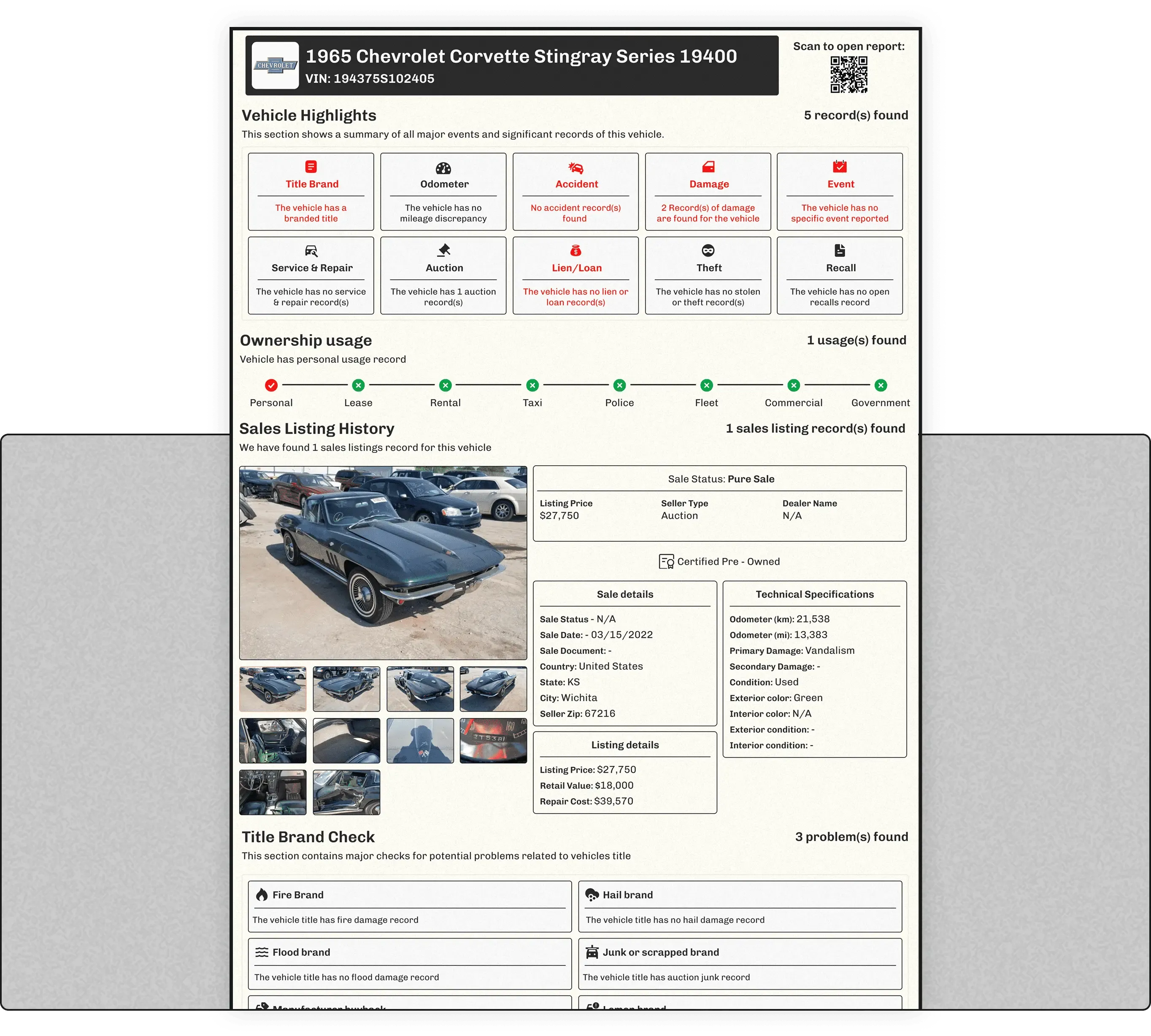Click the Lien/Loan money bag icon
The height and width of the screenshot is (1036, 1151).
[575, 251]
